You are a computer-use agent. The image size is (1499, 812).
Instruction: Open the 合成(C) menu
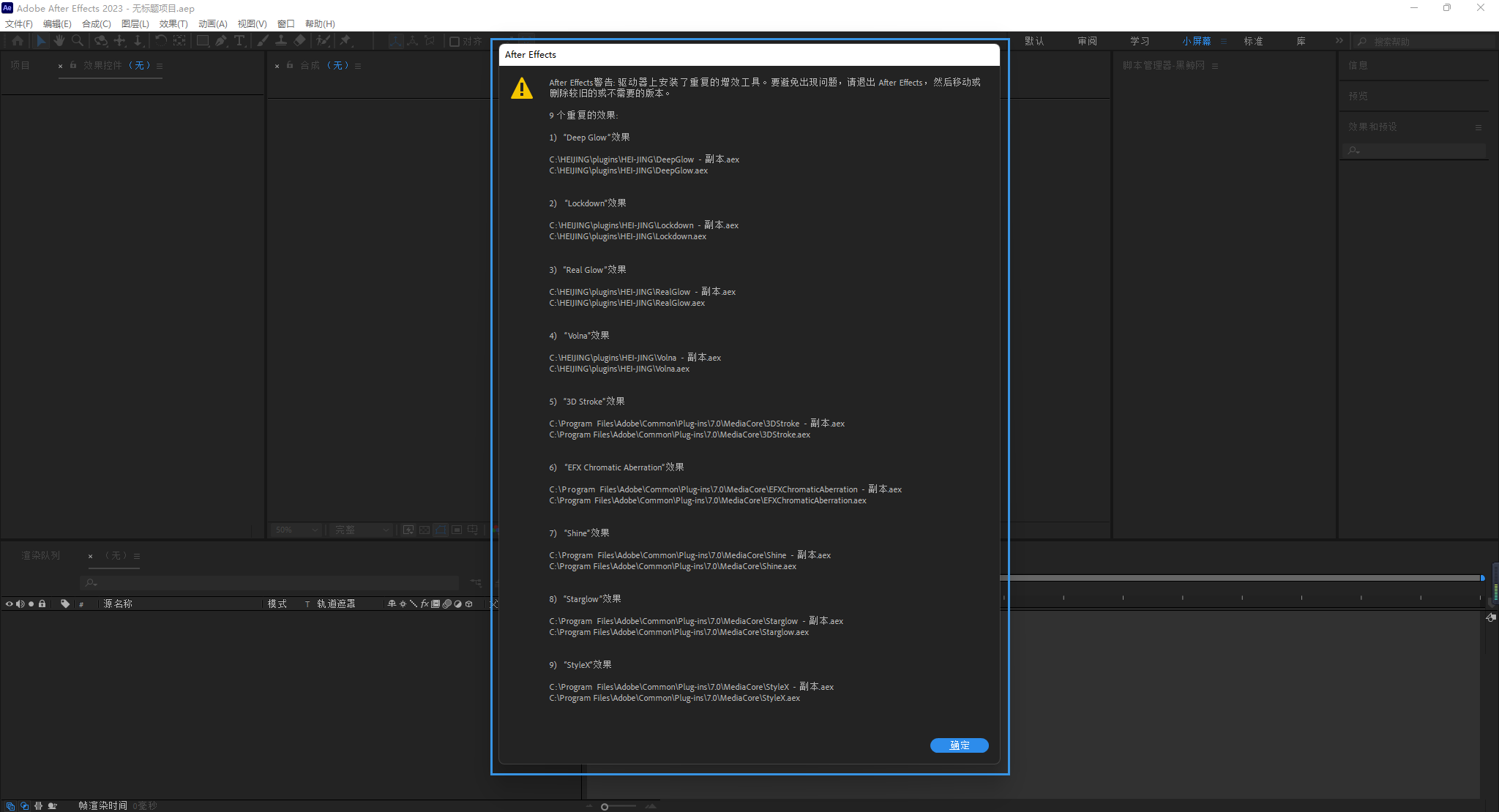(x=97, y=24)
